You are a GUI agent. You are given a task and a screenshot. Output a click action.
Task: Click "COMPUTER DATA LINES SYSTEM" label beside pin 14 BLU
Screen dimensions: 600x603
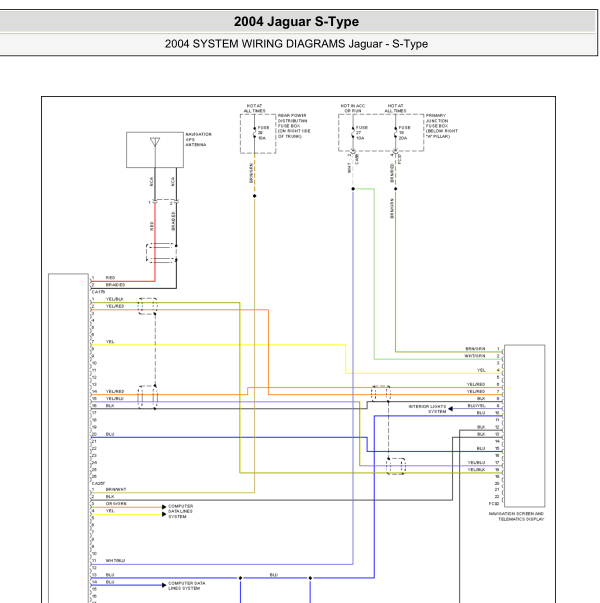point(187,586)
